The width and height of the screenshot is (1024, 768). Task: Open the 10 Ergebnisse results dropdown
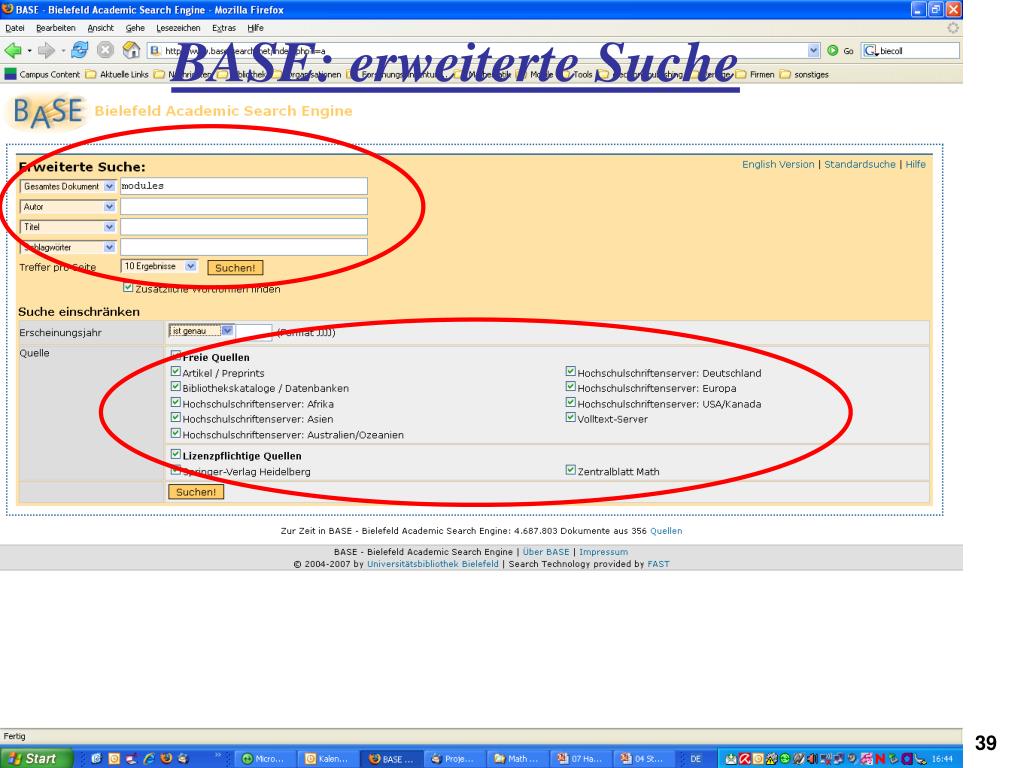pyautogui.click(x=159, y=266)
